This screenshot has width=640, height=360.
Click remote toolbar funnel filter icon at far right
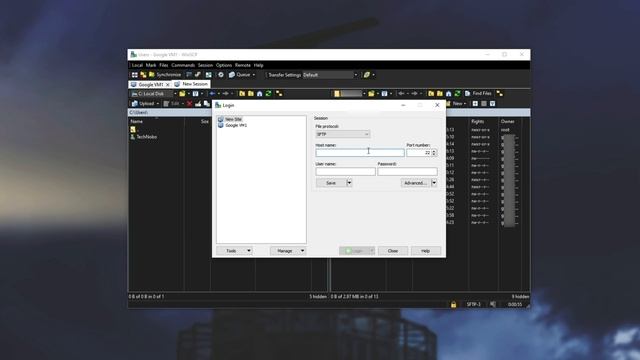pos(493,104)
